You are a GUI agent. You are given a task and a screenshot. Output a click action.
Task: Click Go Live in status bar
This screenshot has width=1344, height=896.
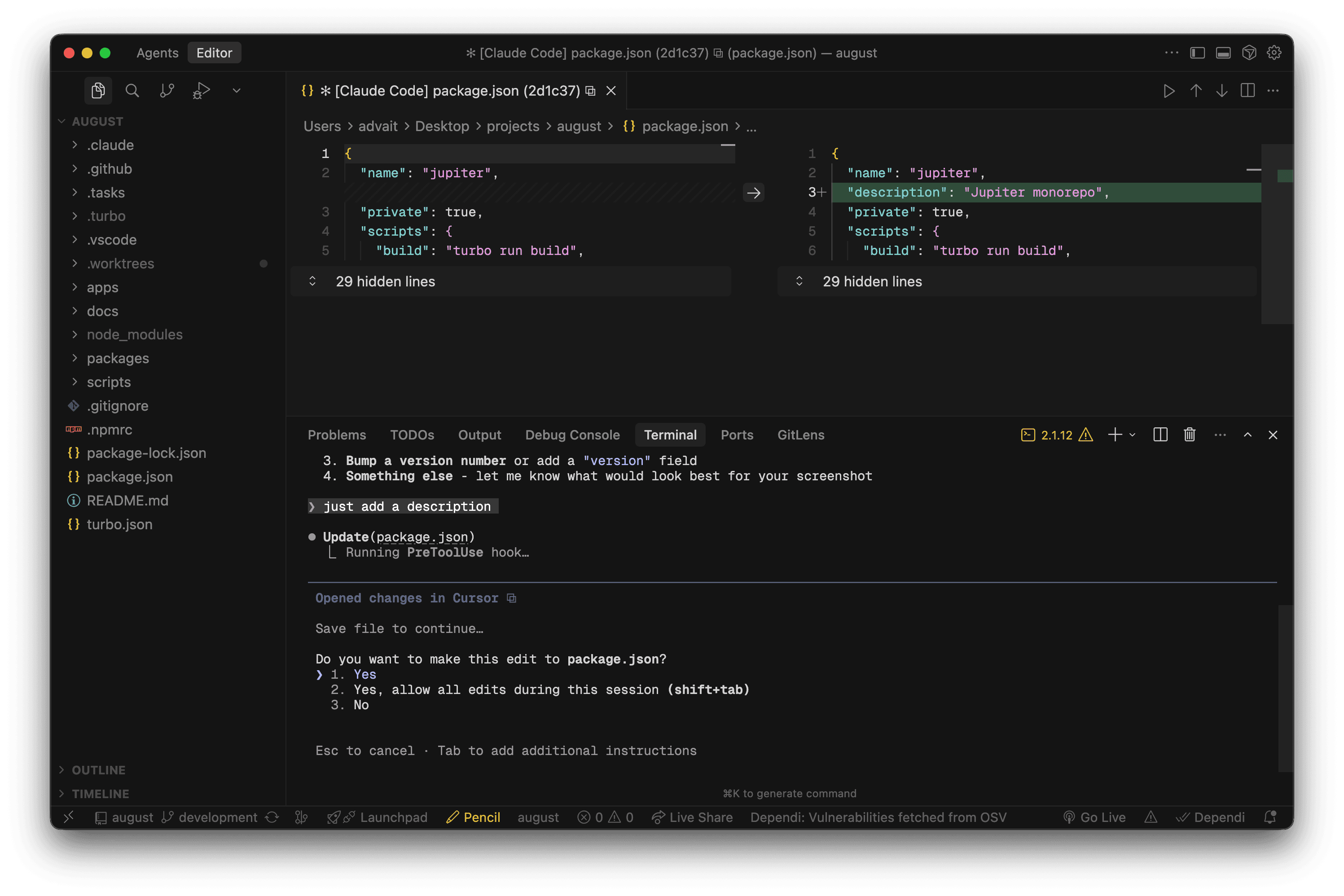[1094, 817]
